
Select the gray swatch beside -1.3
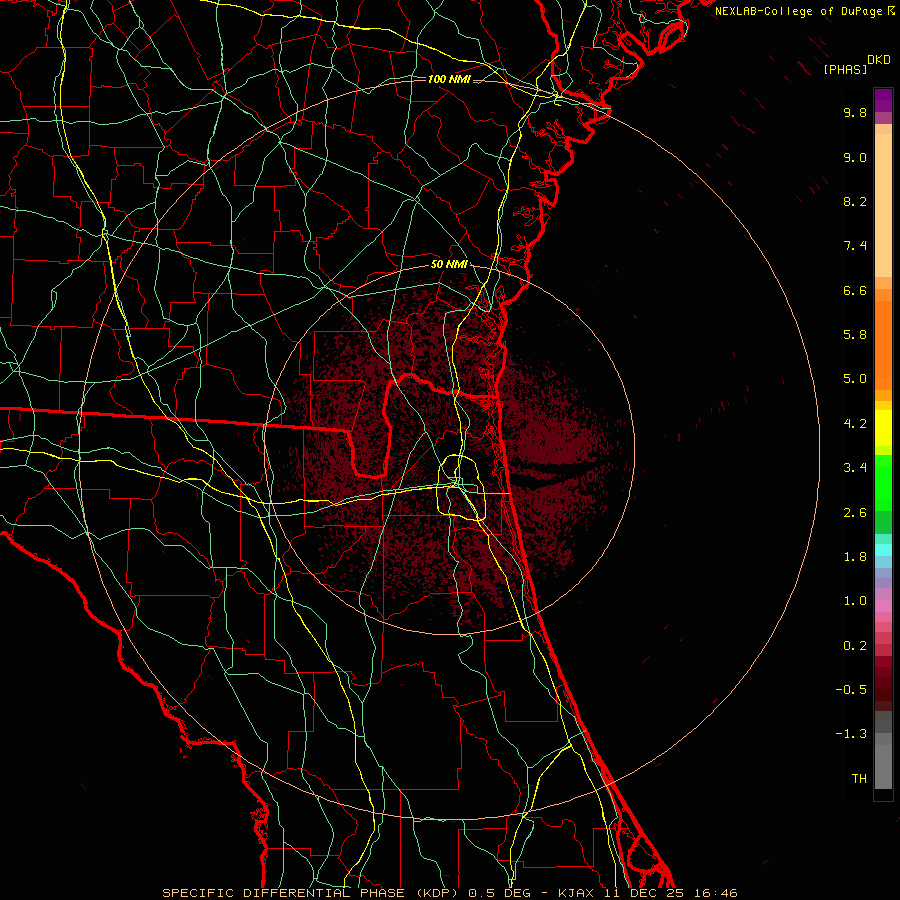883,734
